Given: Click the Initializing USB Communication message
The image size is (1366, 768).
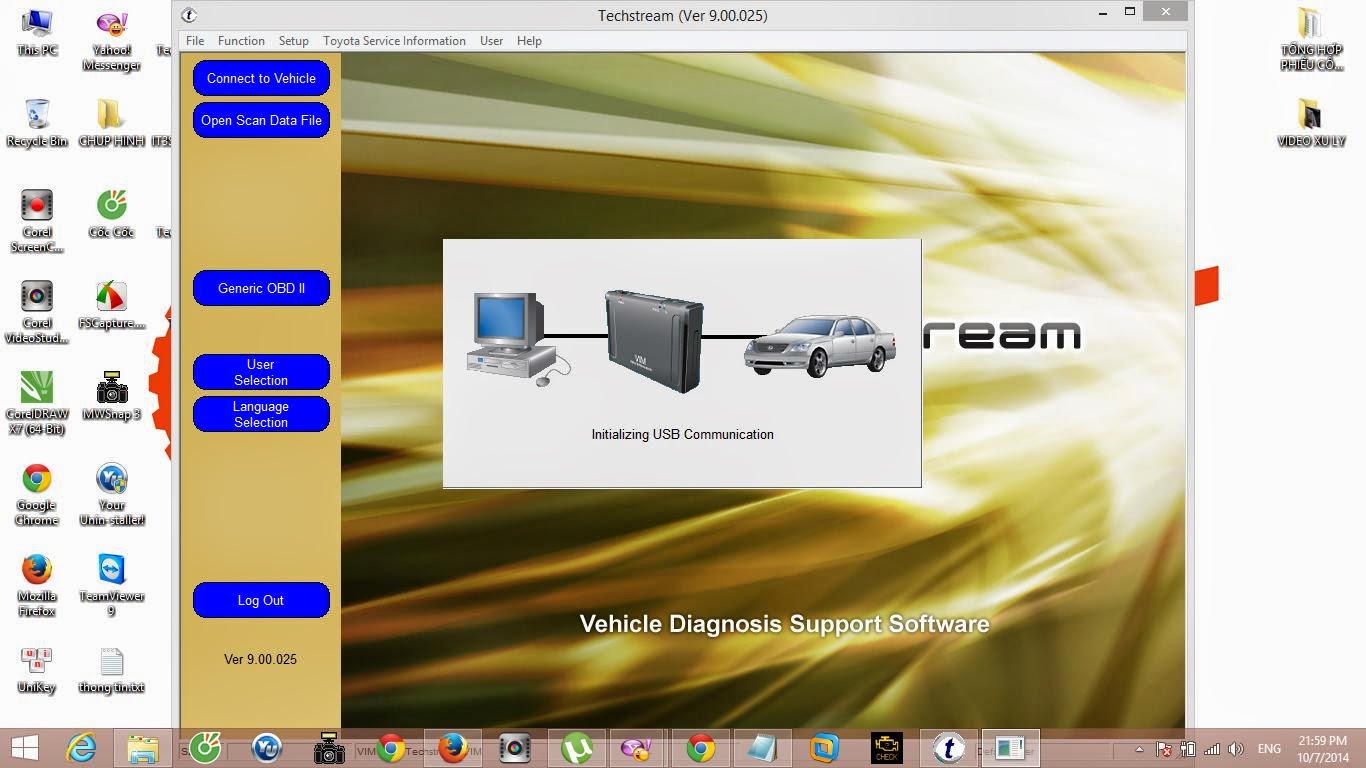Looking at the screenshot, I should pos(682,434).
